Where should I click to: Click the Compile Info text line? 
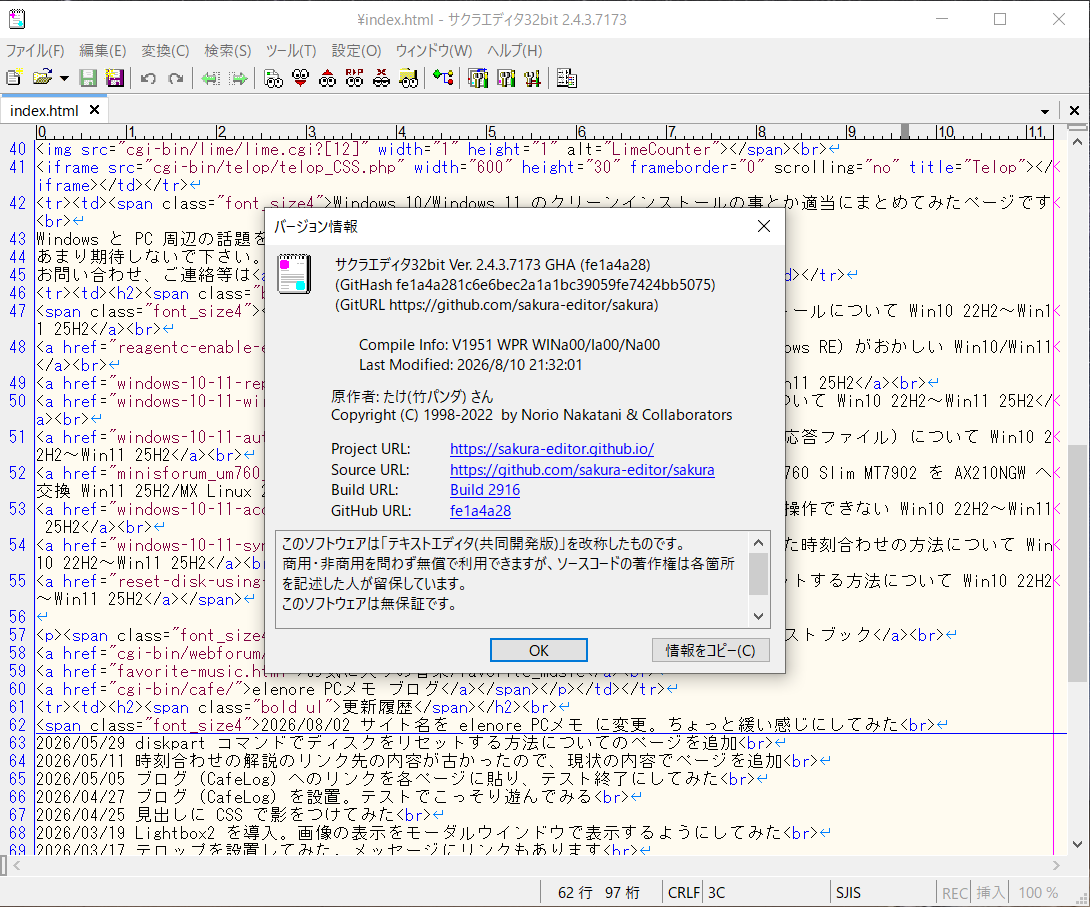[x=509, y=345]
